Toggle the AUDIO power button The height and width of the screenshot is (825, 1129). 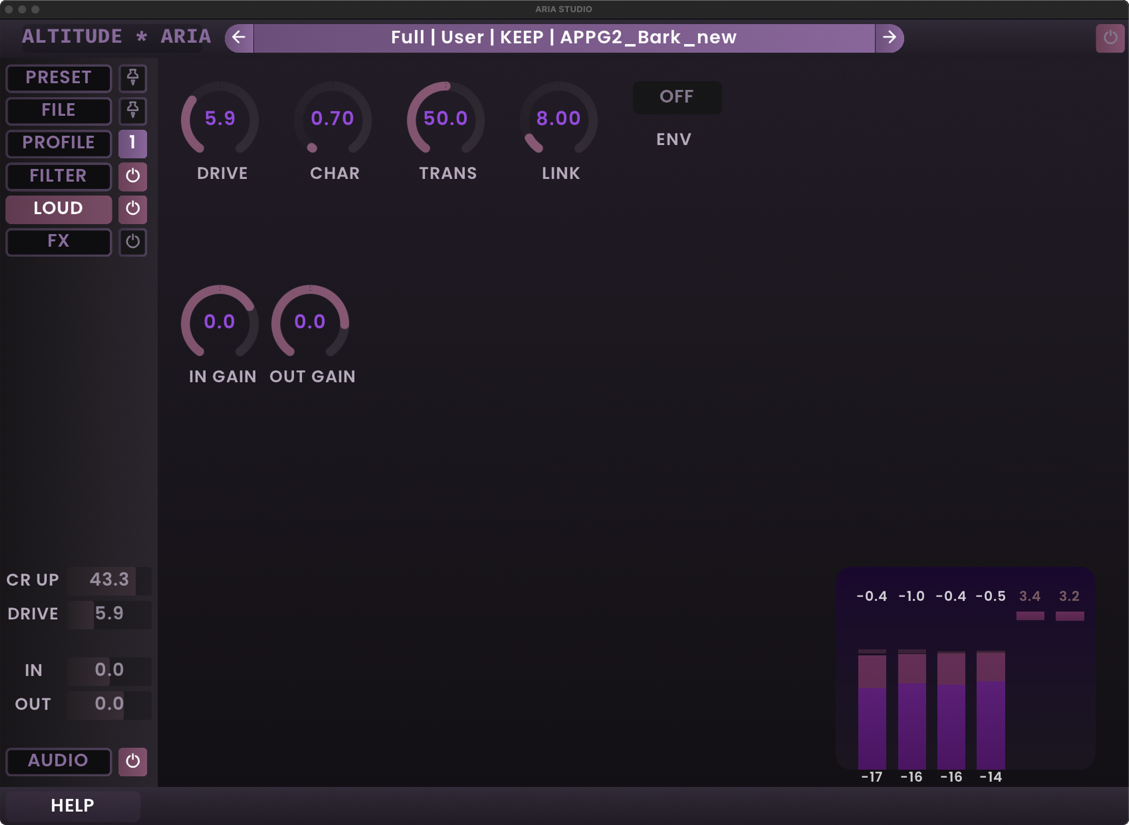(132, 761)
